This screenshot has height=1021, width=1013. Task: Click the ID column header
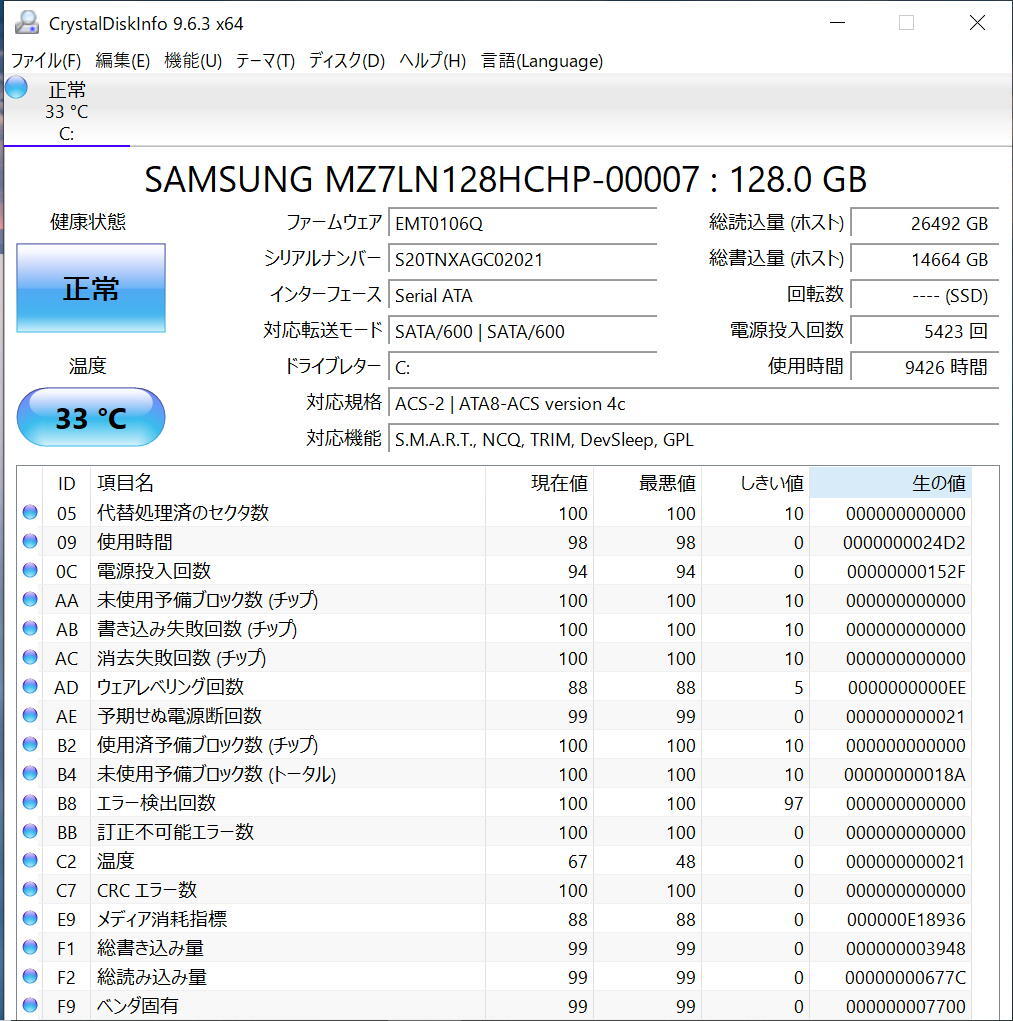tap(66, 483)
